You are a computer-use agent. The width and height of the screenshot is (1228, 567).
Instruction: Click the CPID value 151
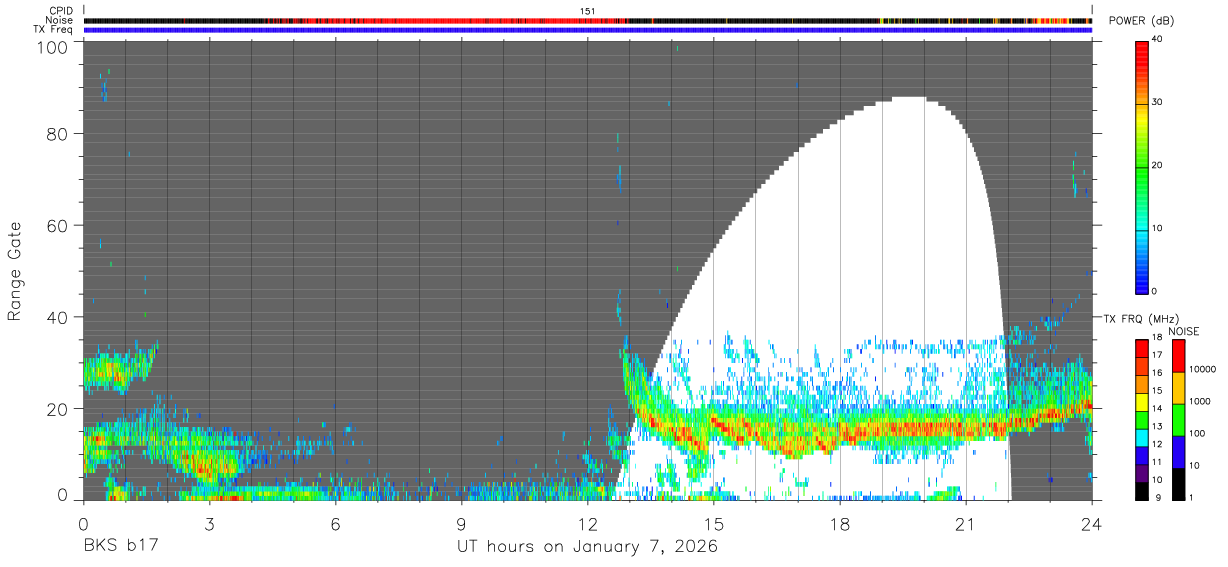[588, 11]
